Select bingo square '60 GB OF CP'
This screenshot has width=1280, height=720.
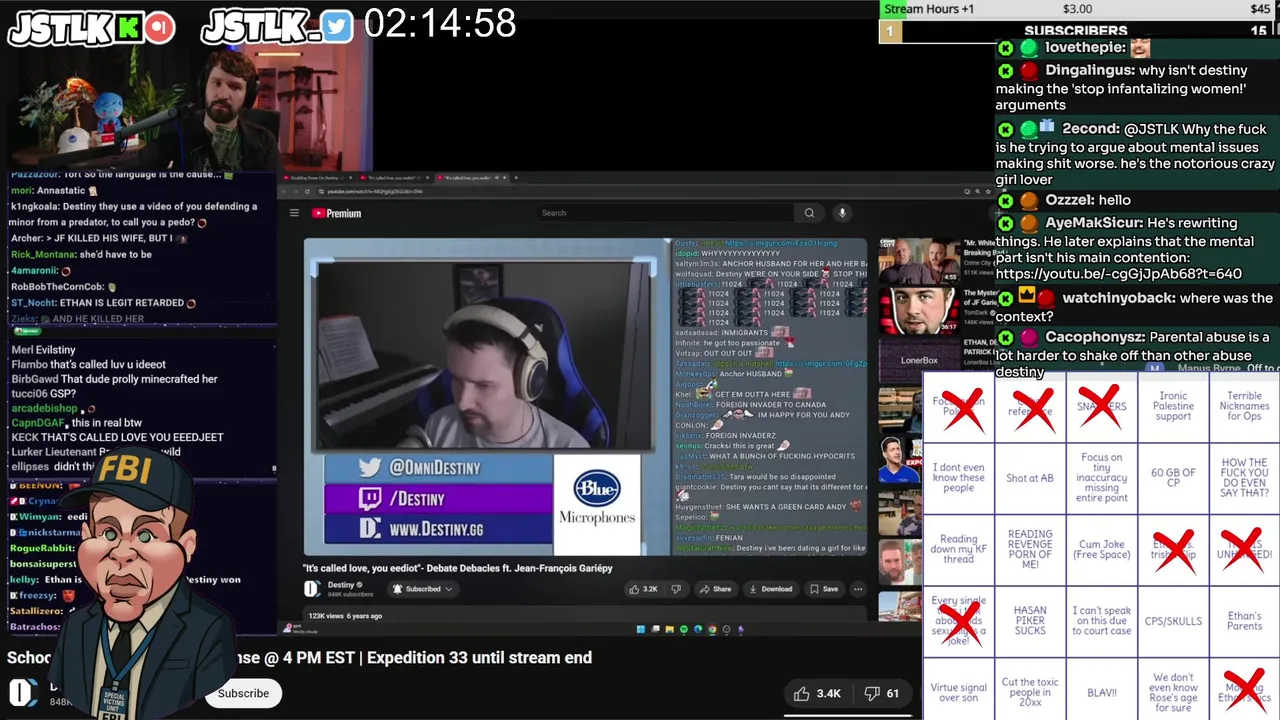(x=1173, y=478)
